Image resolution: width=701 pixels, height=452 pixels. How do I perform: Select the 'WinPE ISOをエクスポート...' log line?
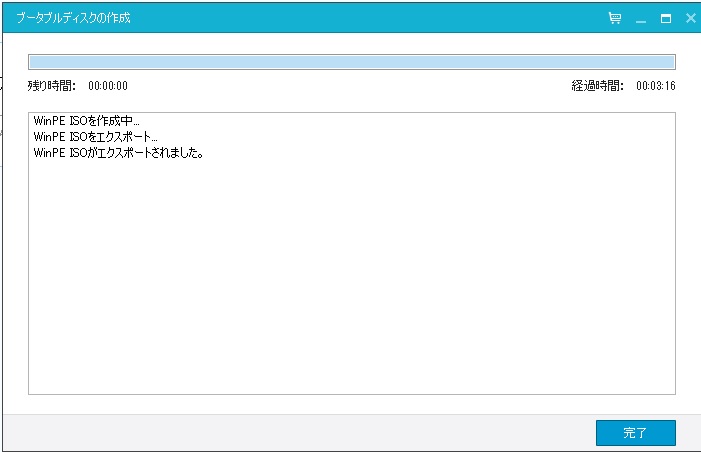click(95, 137)
